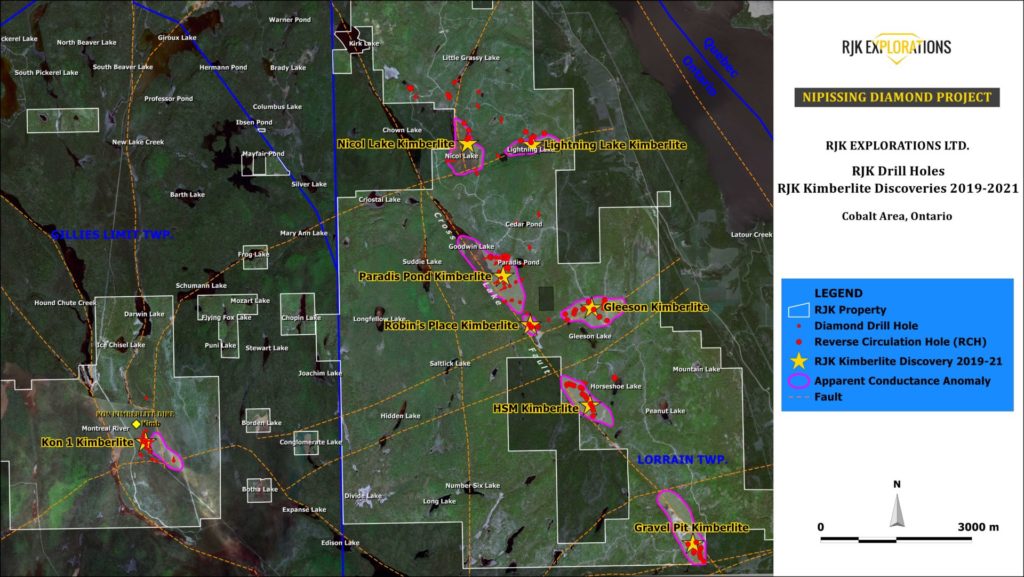Click the Kon 1 Kimberlite star marker

(145, 442)
